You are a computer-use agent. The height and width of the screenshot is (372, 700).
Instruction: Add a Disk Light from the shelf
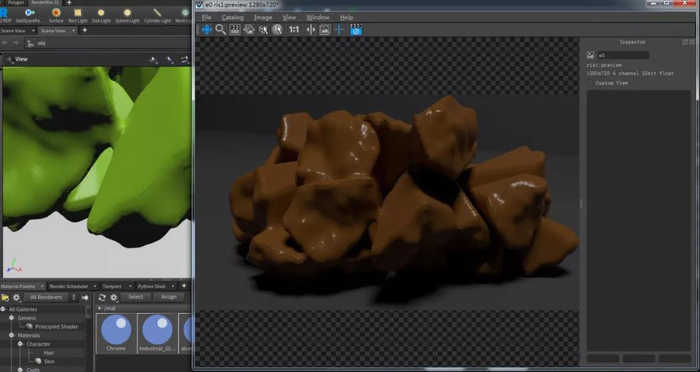tap(101, 15)
